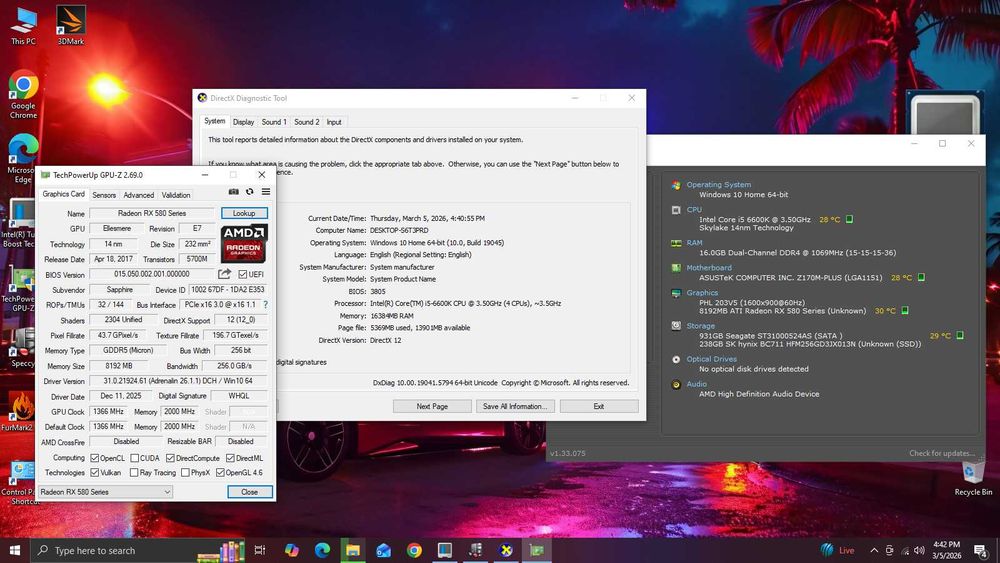Open the Recycle Bin on the desktop
Screen dimensions: 1000x563
point(973,478)
